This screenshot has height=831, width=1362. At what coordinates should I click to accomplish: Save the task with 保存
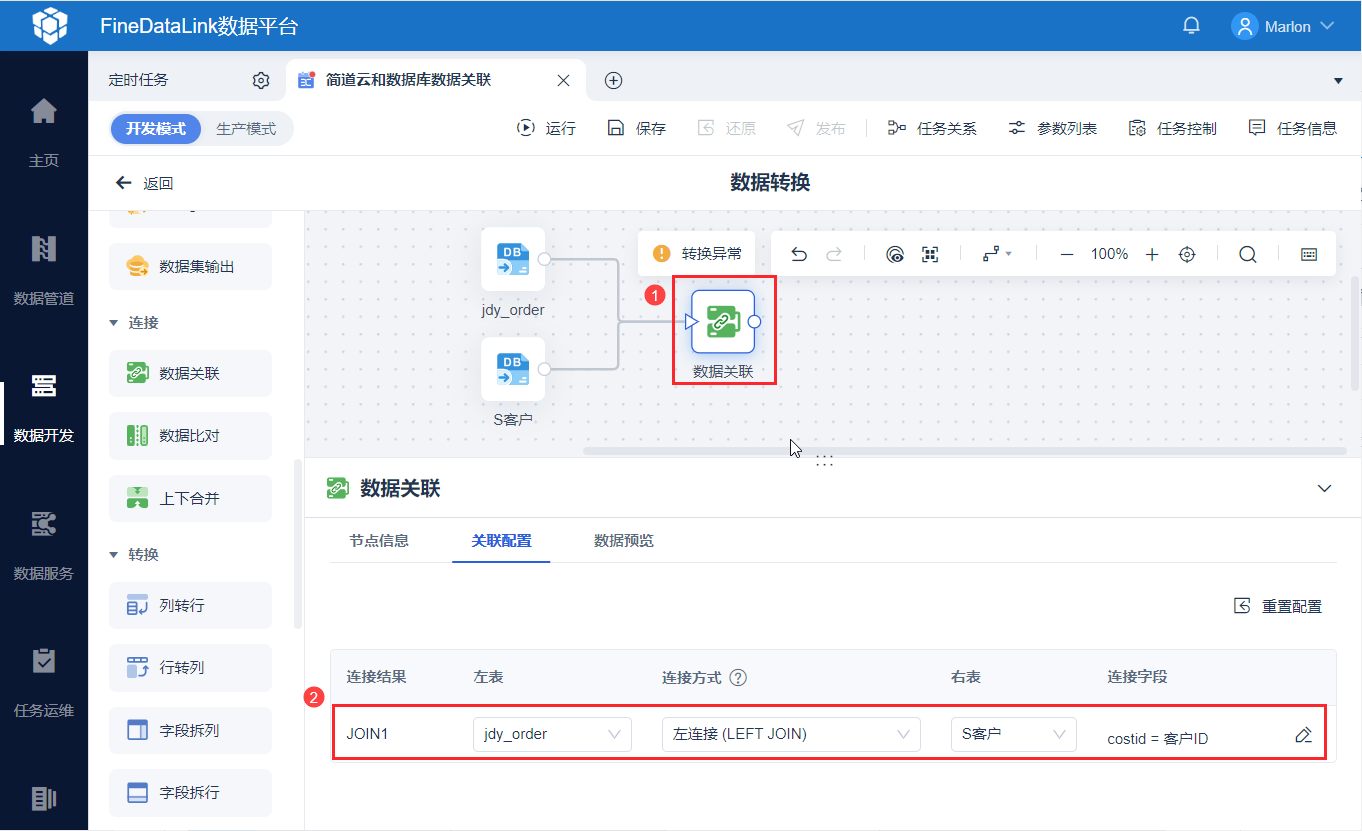[x=637, y=128]
